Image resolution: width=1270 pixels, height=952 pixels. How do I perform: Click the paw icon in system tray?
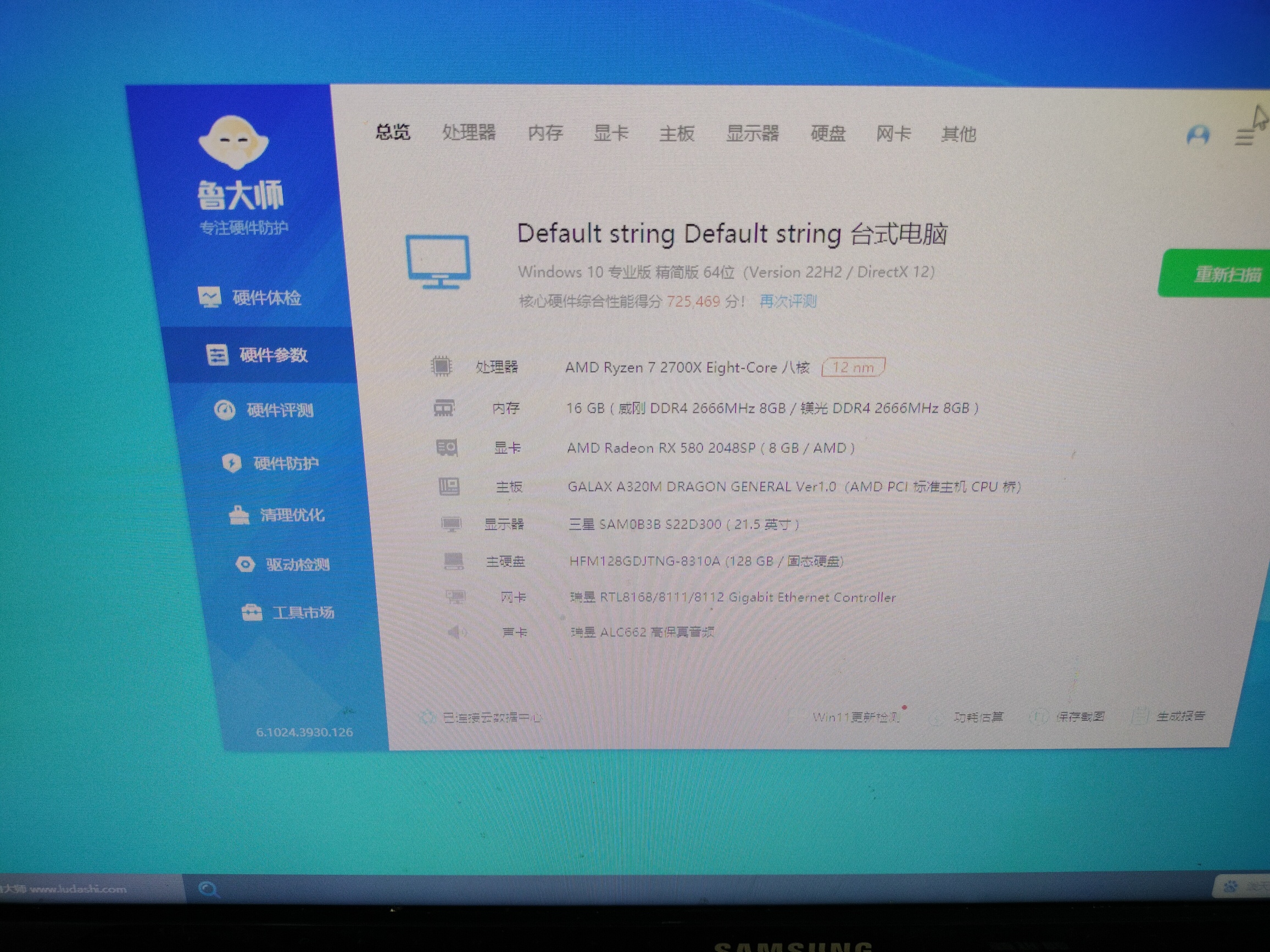click(1230, 887)
